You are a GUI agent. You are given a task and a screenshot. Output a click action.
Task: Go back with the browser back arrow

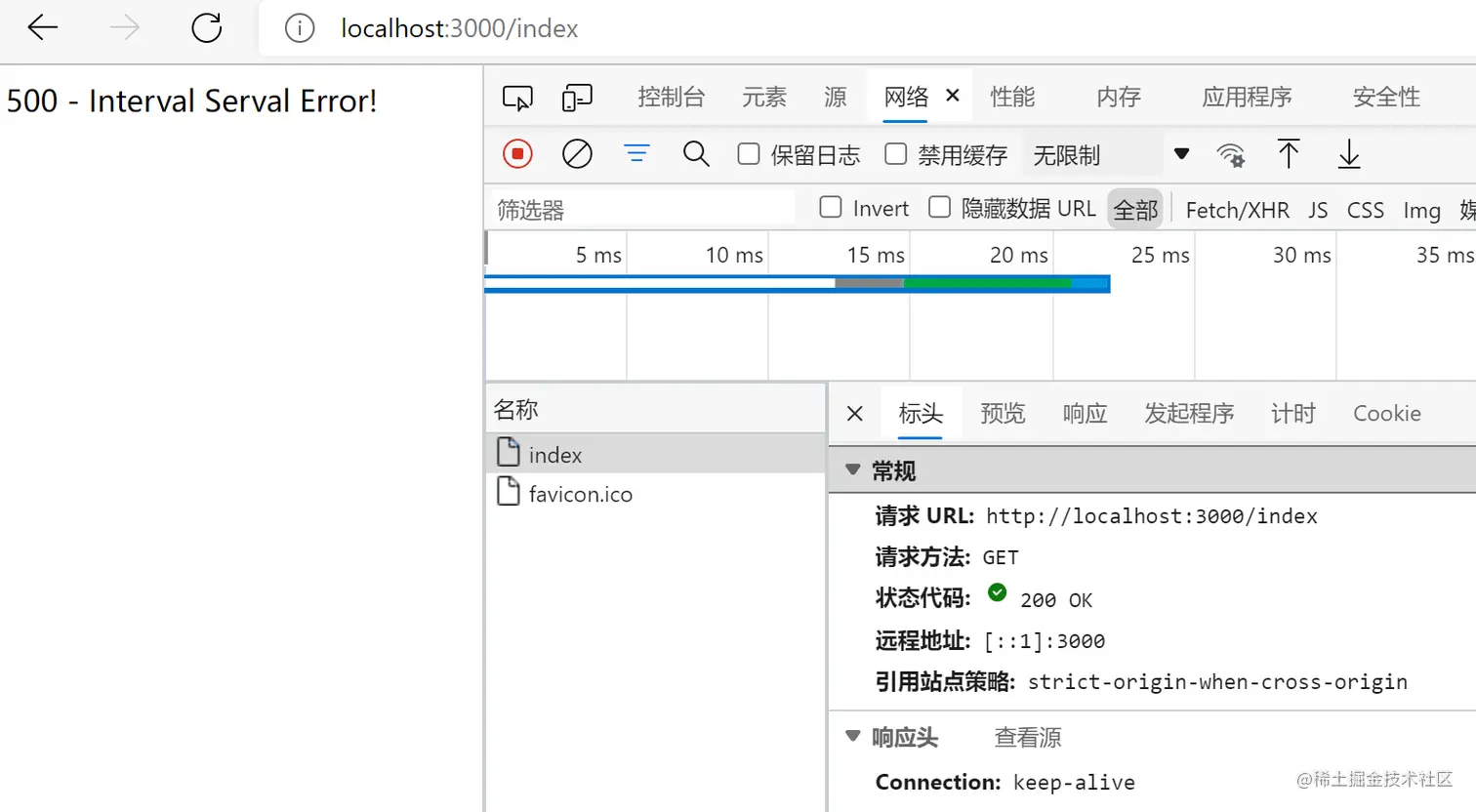(x=43, y=28)
